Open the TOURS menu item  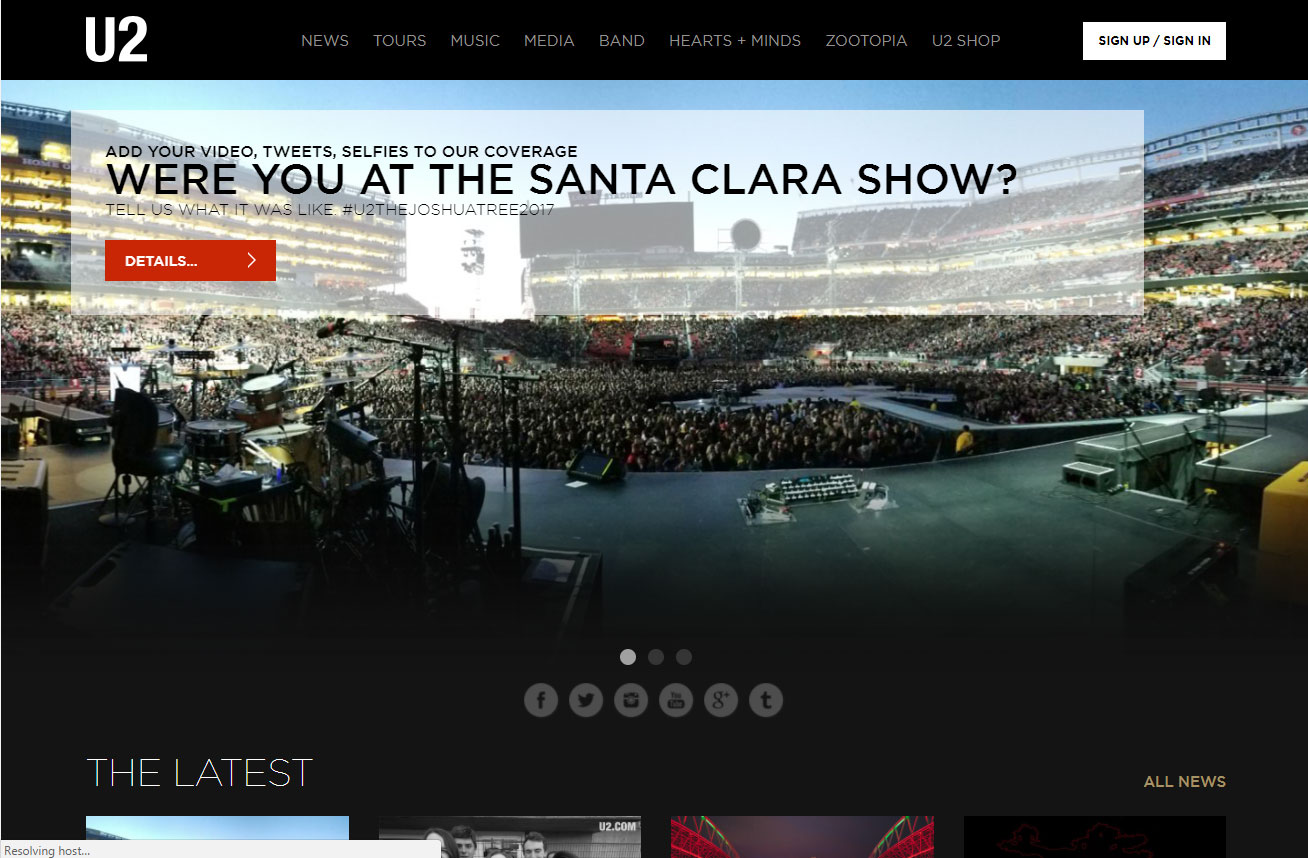click(400, 41)
